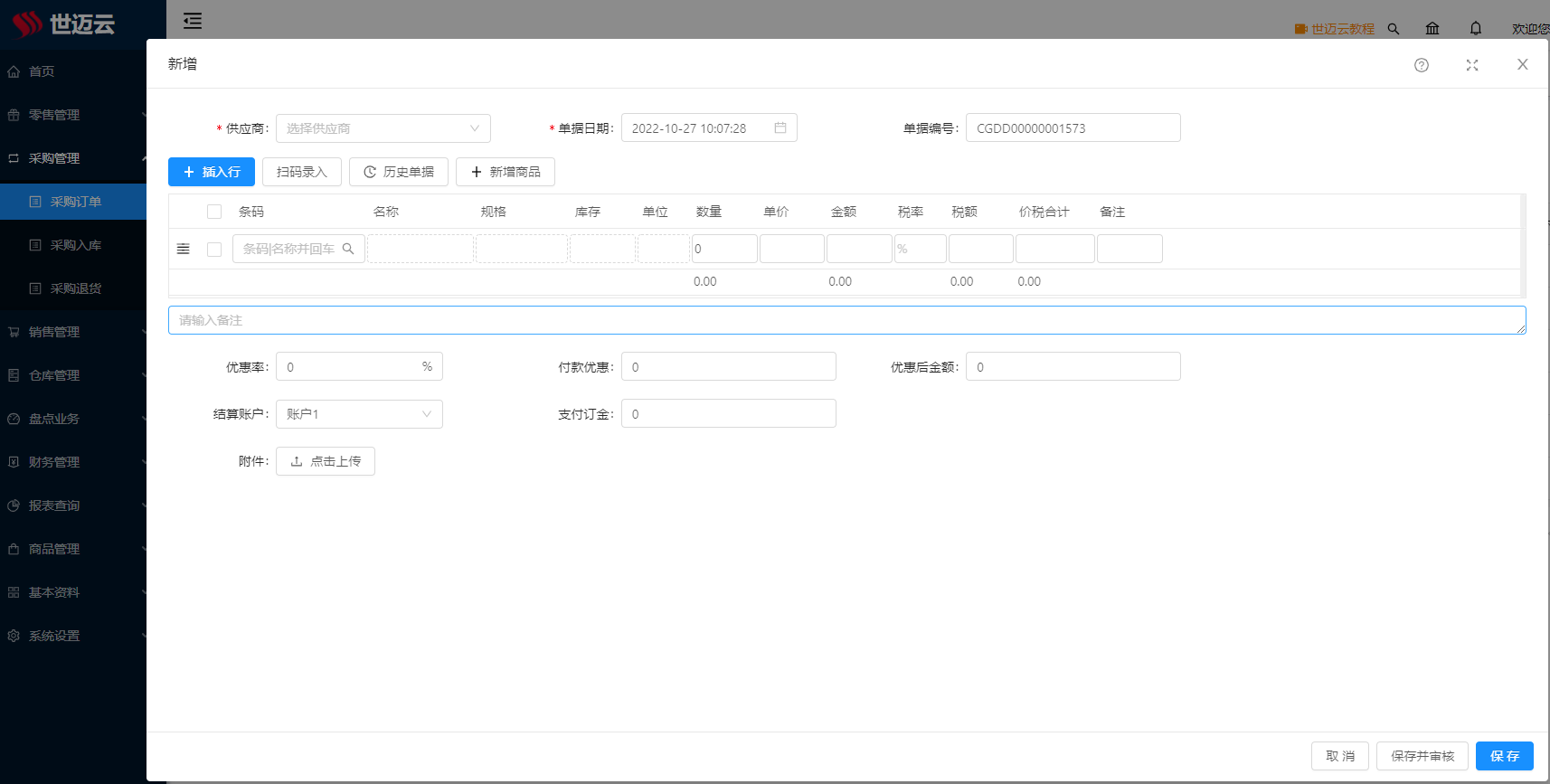Toggle the sidebar collapse hamburger icon

(x=193, y=21)
